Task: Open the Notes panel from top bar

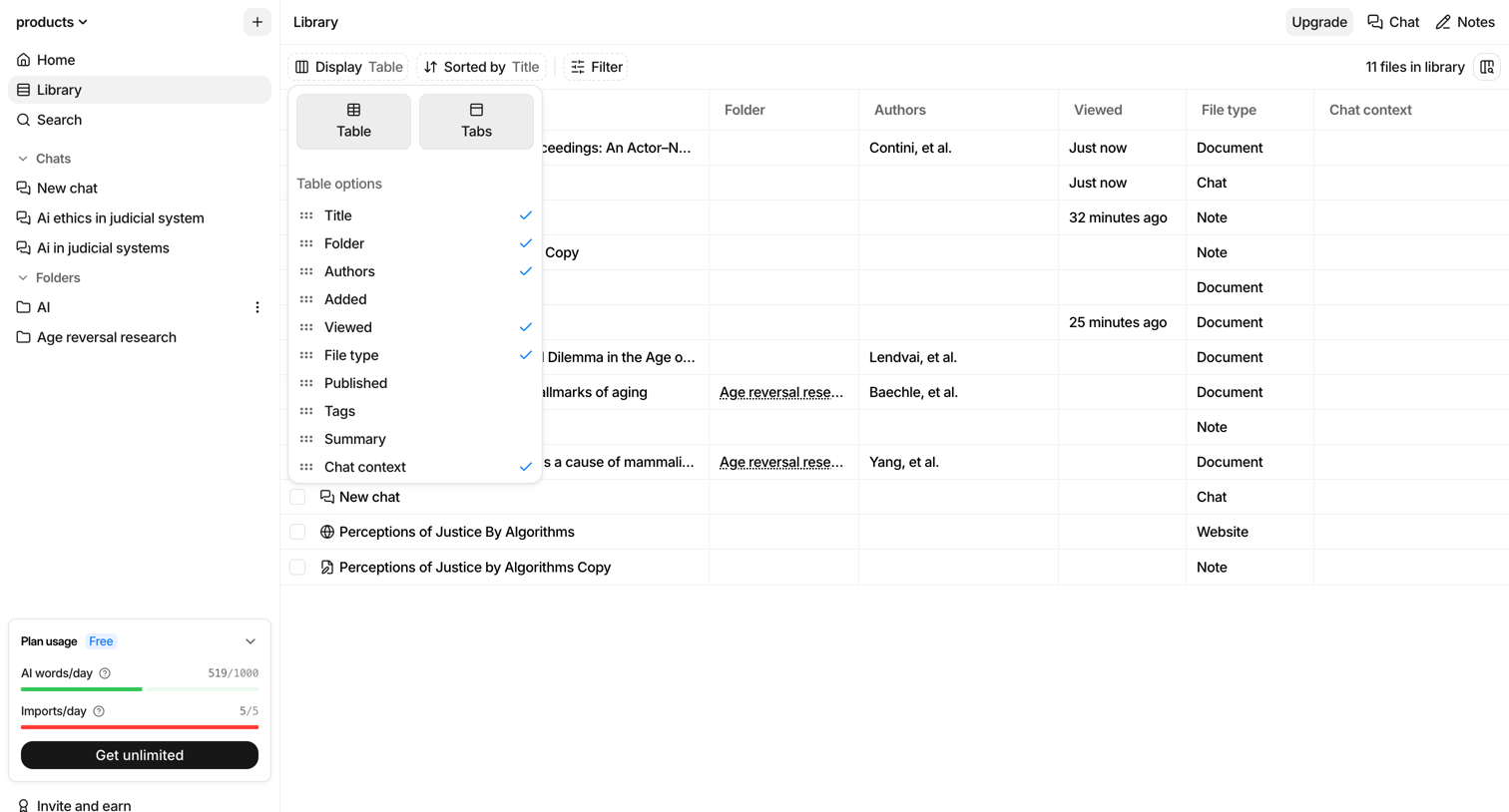Action: coord(1465,22)
